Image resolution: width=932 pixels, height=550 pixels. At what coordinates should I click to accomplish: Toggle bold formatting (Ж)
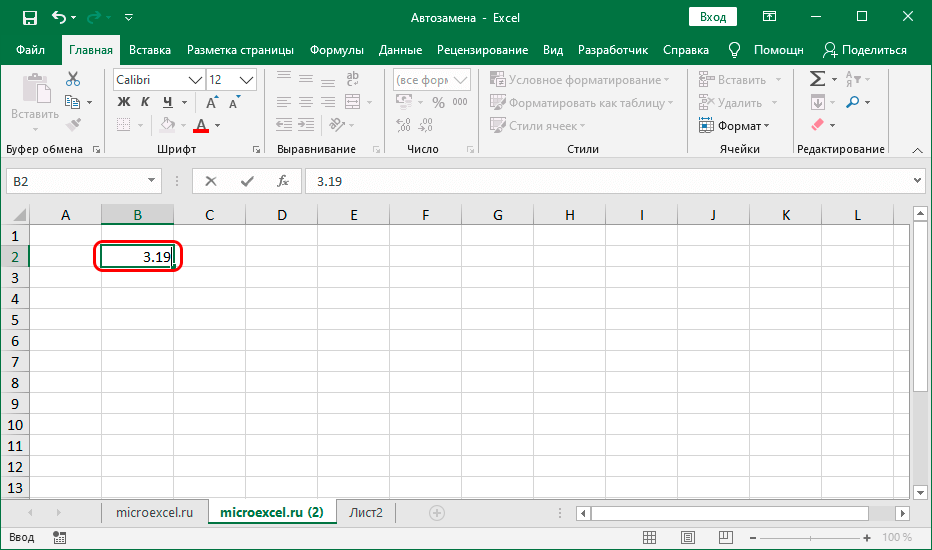click(x=124, y=102)
